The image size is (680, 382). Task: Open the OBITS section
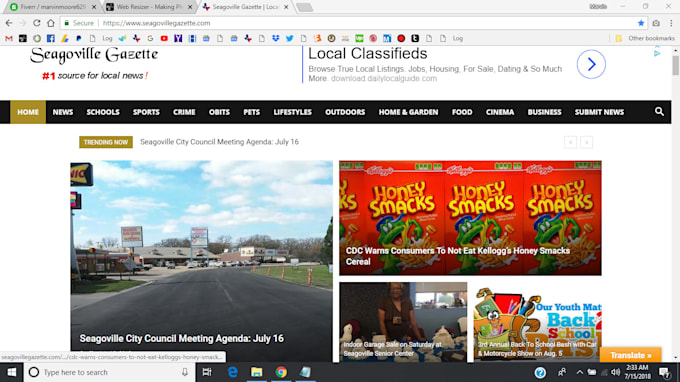[219, 112]
